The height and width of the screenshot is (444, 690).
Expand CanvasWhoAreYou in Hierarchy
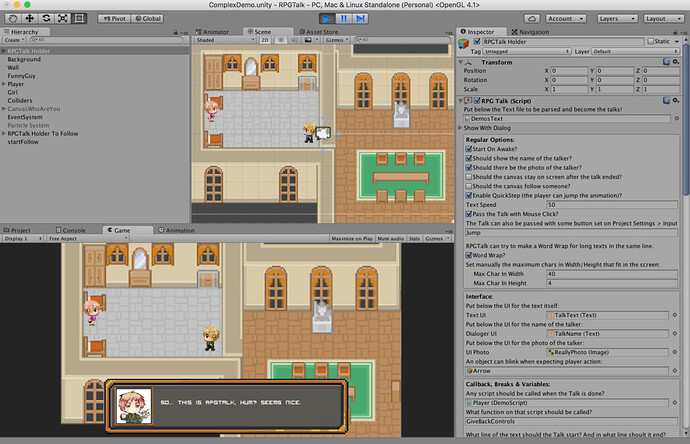tap(4, 109)
